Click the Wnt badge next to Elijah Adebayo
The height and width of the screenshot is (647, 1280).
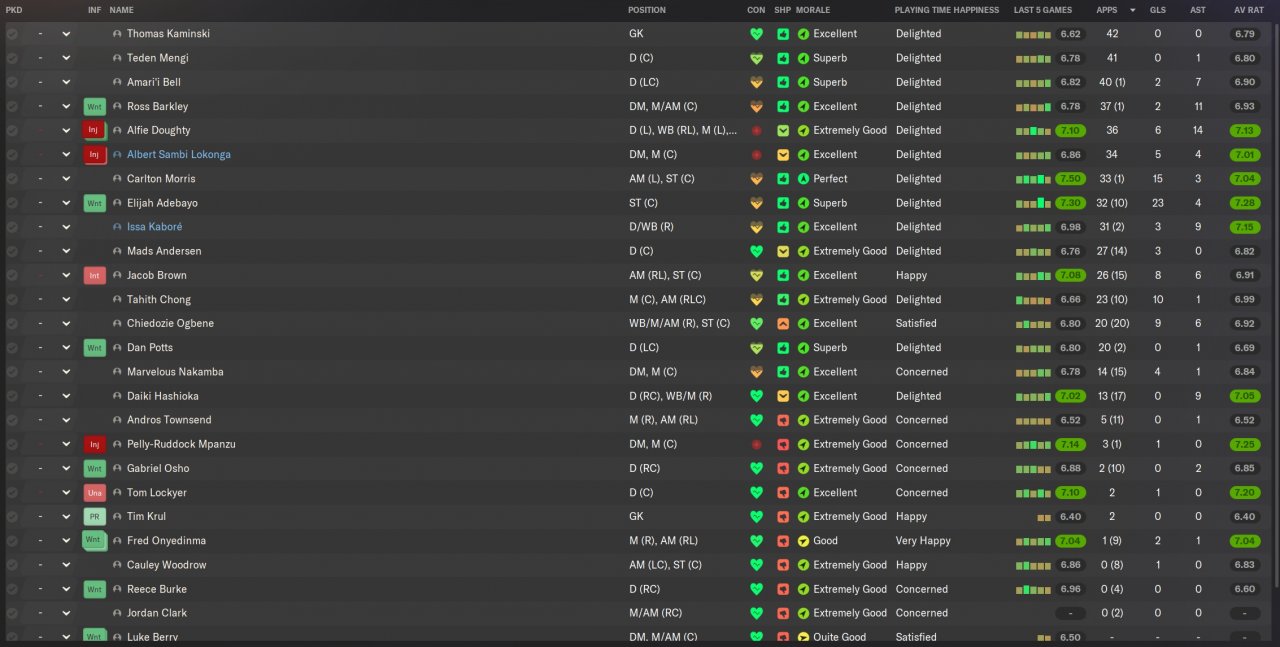[94, 203]
